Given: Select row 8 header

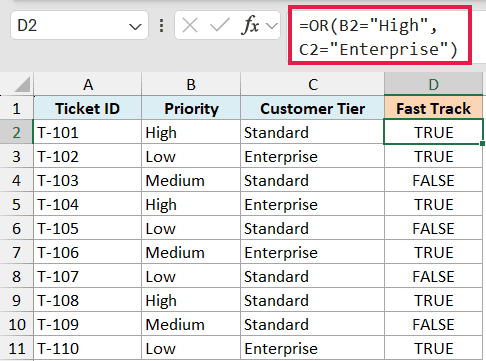Looking at the screenshot, I should (x=17, y=276).
